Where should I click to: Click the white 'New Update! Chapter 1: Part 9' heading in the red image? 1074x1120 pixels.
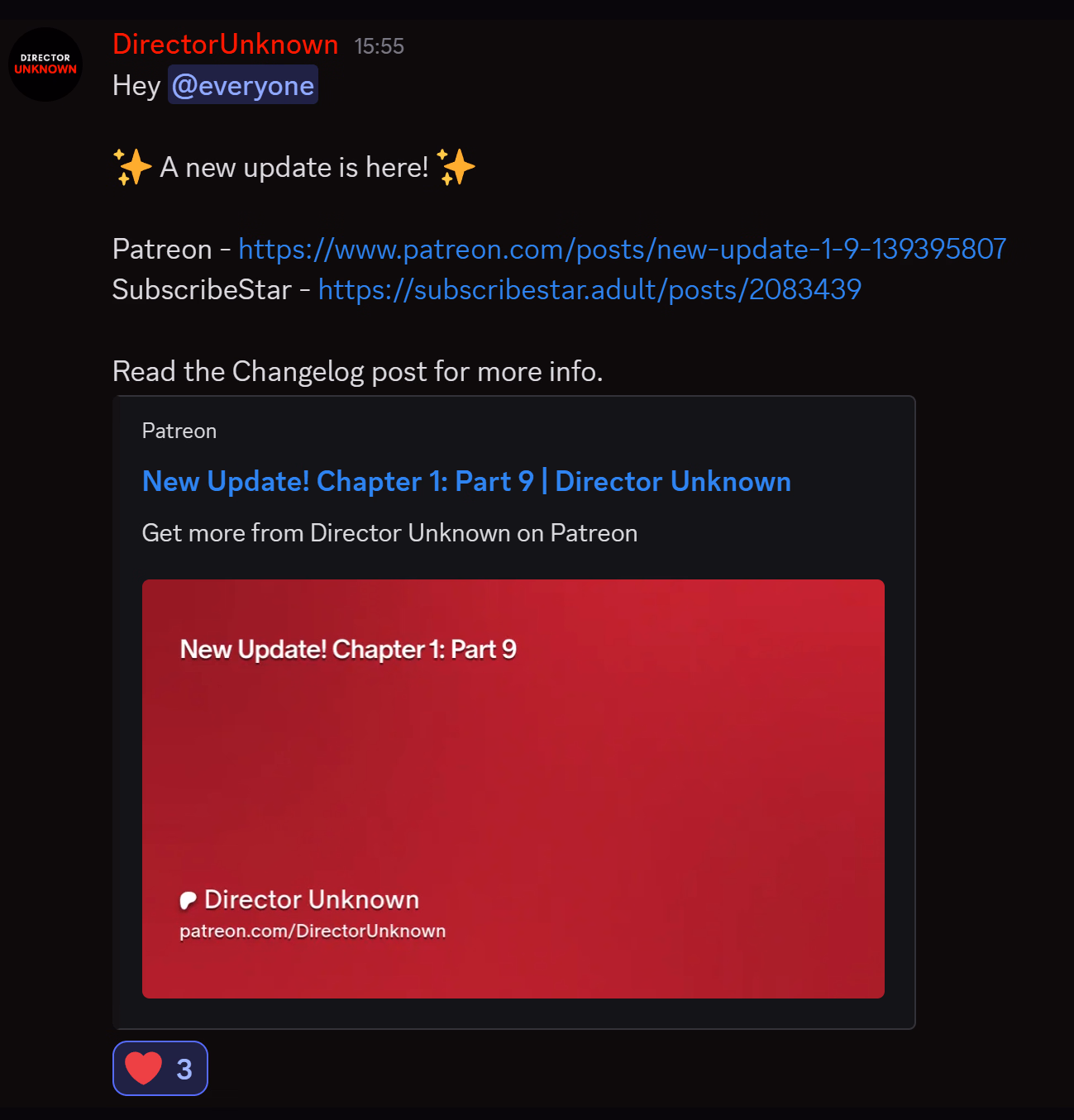pyautogui.click(x=348, y=650)
